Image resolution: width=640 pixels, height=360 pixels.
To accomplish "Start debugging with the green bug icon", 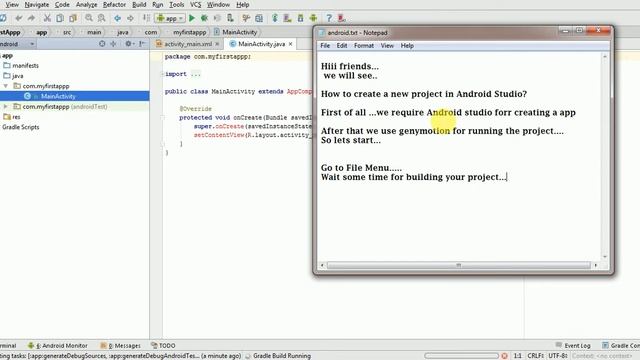I will (x=204, y=18).
